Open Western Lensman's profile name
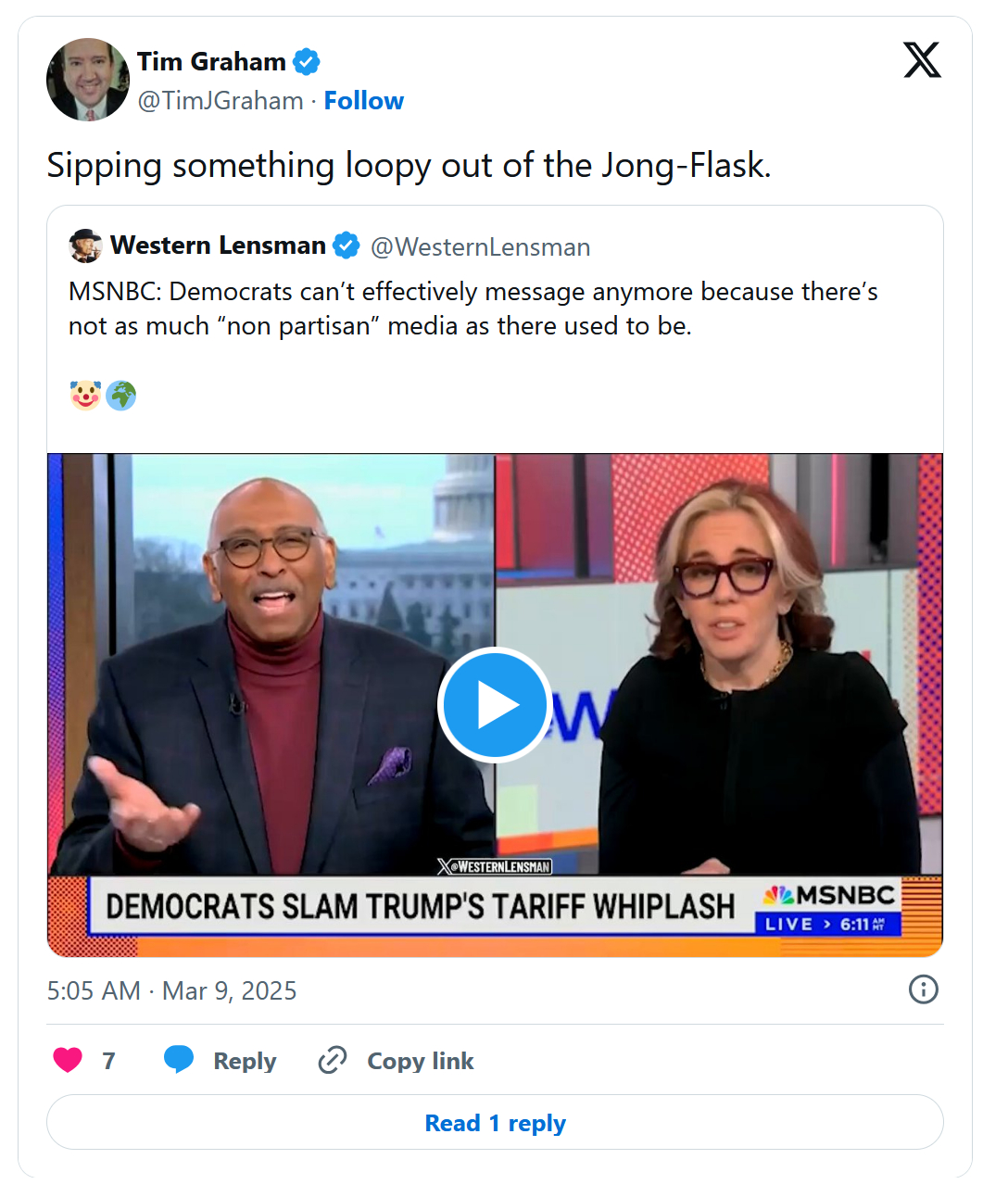The height and width of the screenshot is (1197, 1008). (218, 246)
